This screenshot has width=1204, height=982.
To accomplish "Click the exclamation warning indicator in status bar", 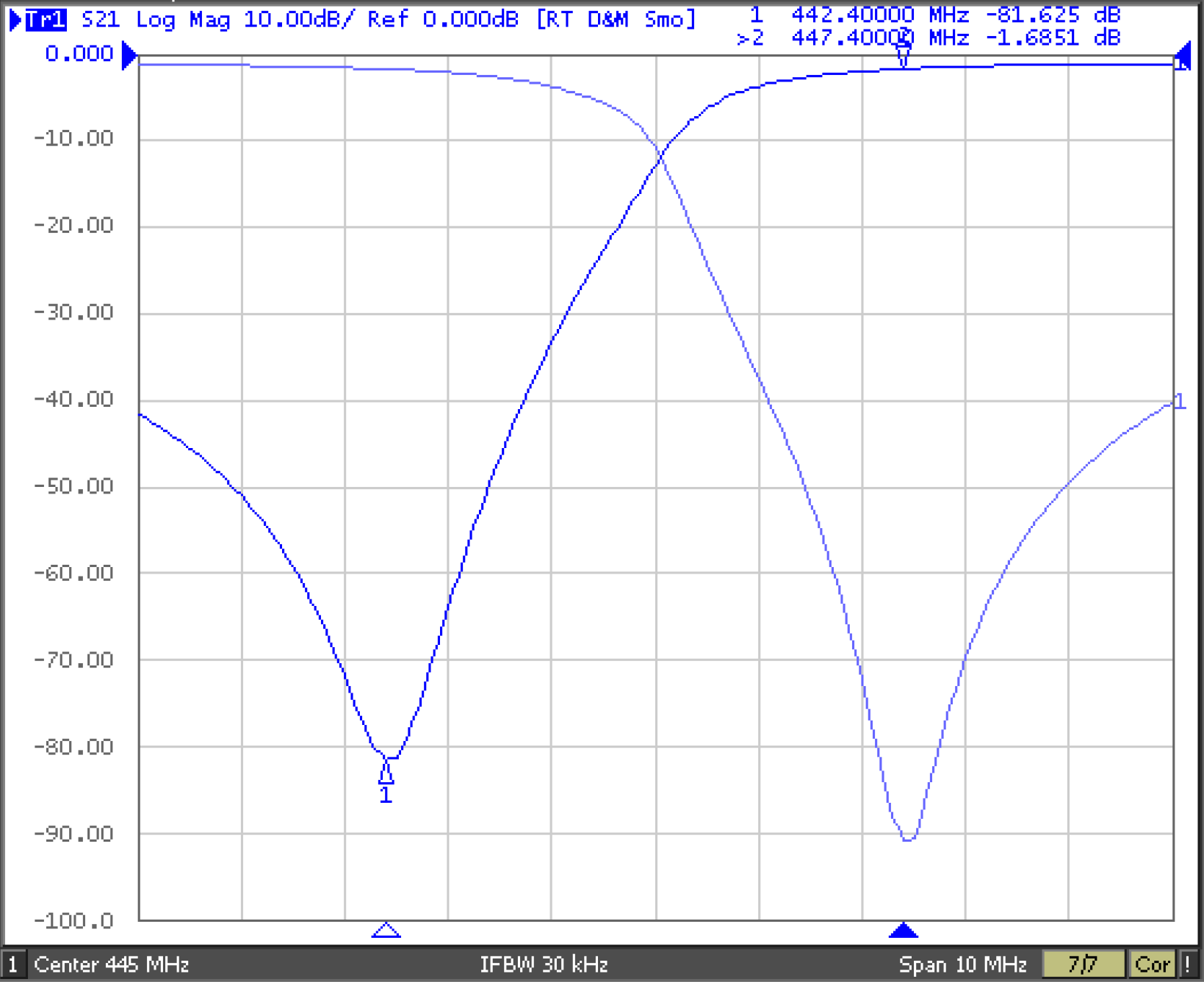I will (x=1188, y=964).
